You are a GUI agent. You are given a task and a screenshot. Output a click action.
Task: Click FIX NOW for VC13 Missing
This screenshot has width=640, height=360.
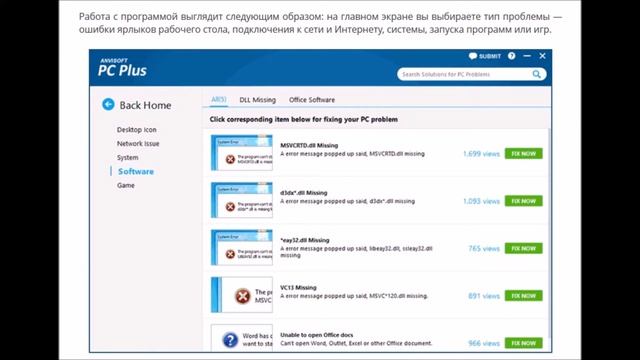(524, 296)
